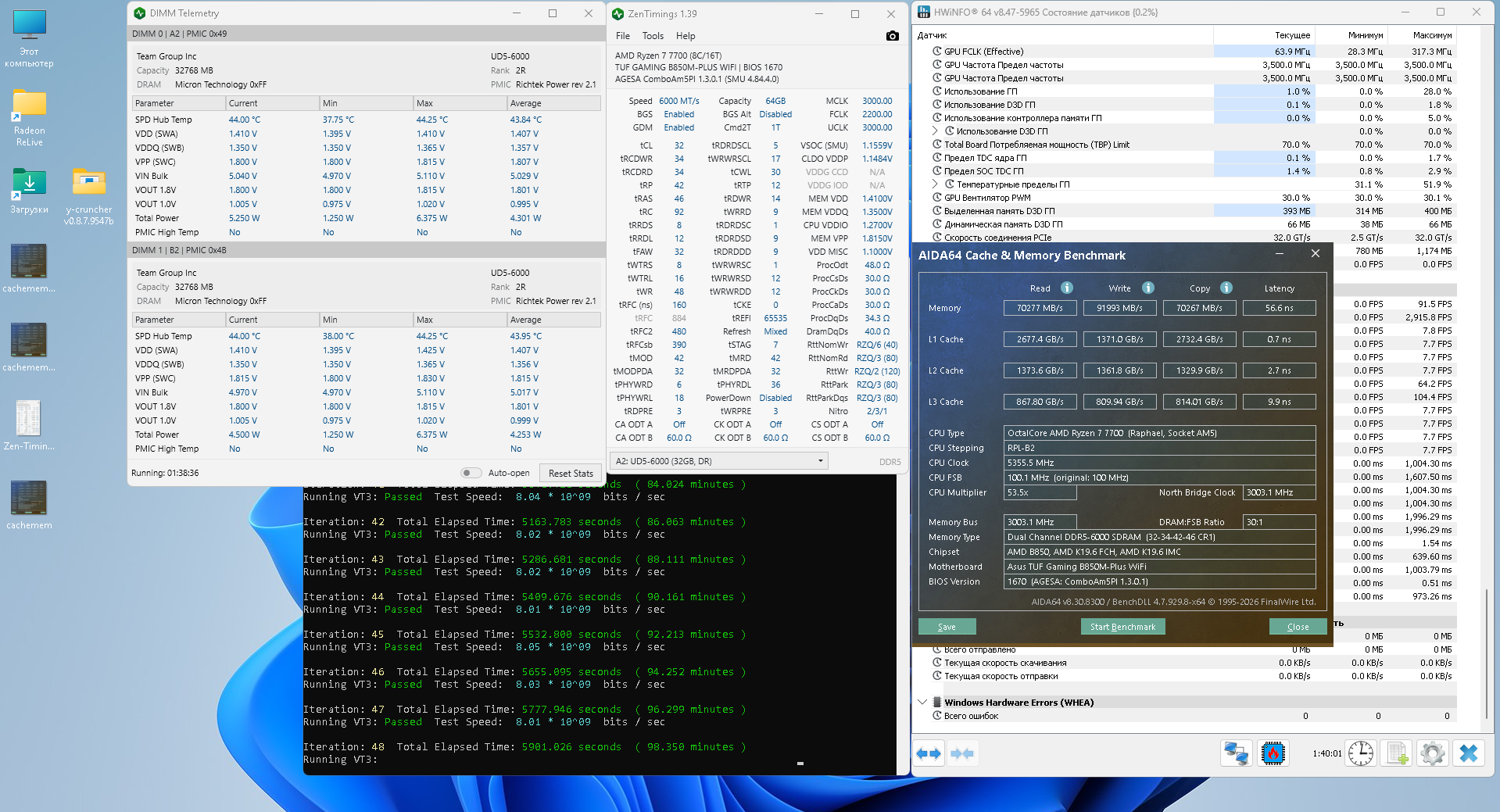The image size is (1500, 812).
Task: Open Tools menu in ZenTimings
Action: point(653,36)
